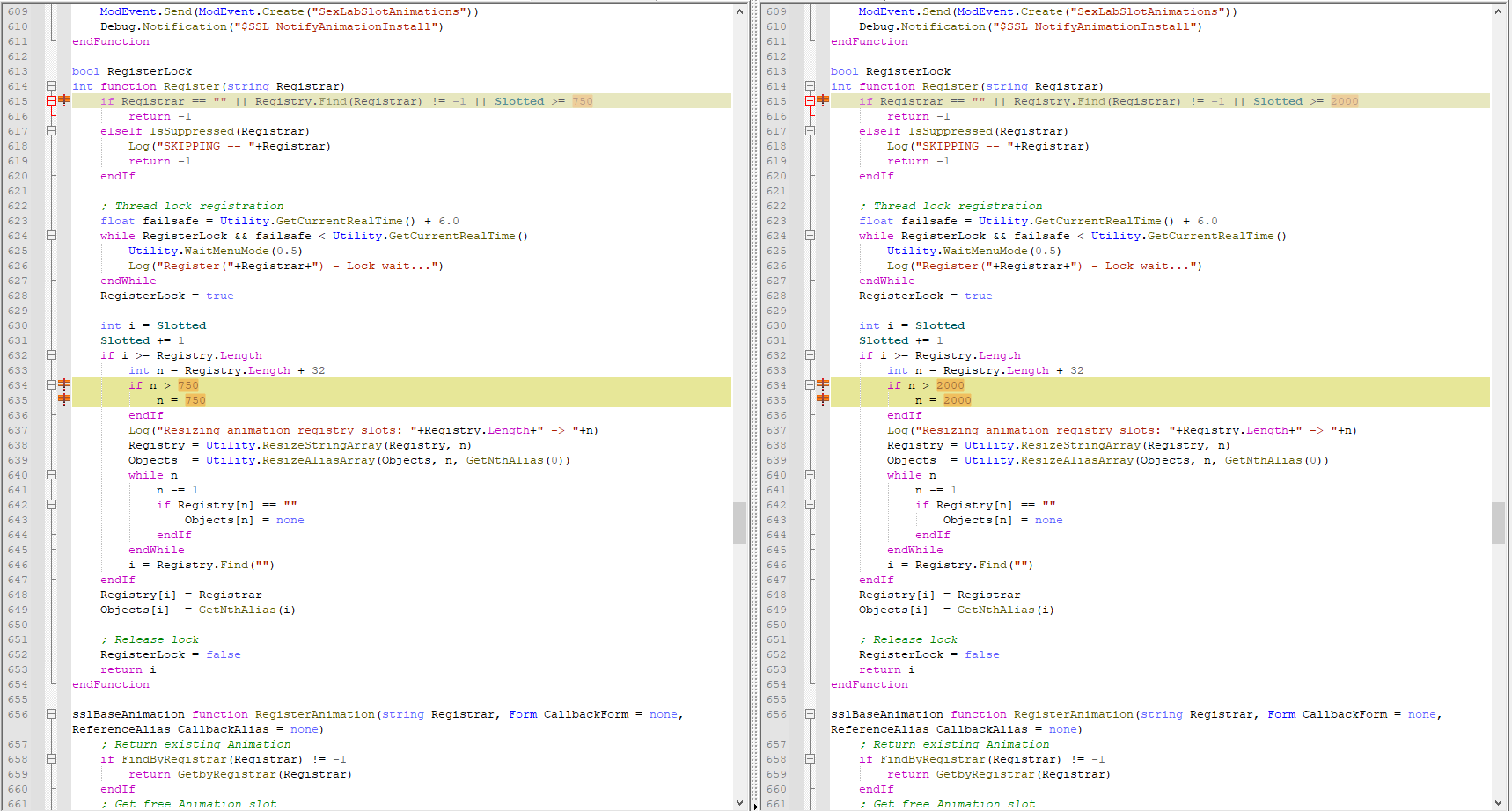The width and height of the screenshot is (1512, 811).
Task: Click 'Log("Resizing animation registry slots' in left pane
Action: [363, 430]
